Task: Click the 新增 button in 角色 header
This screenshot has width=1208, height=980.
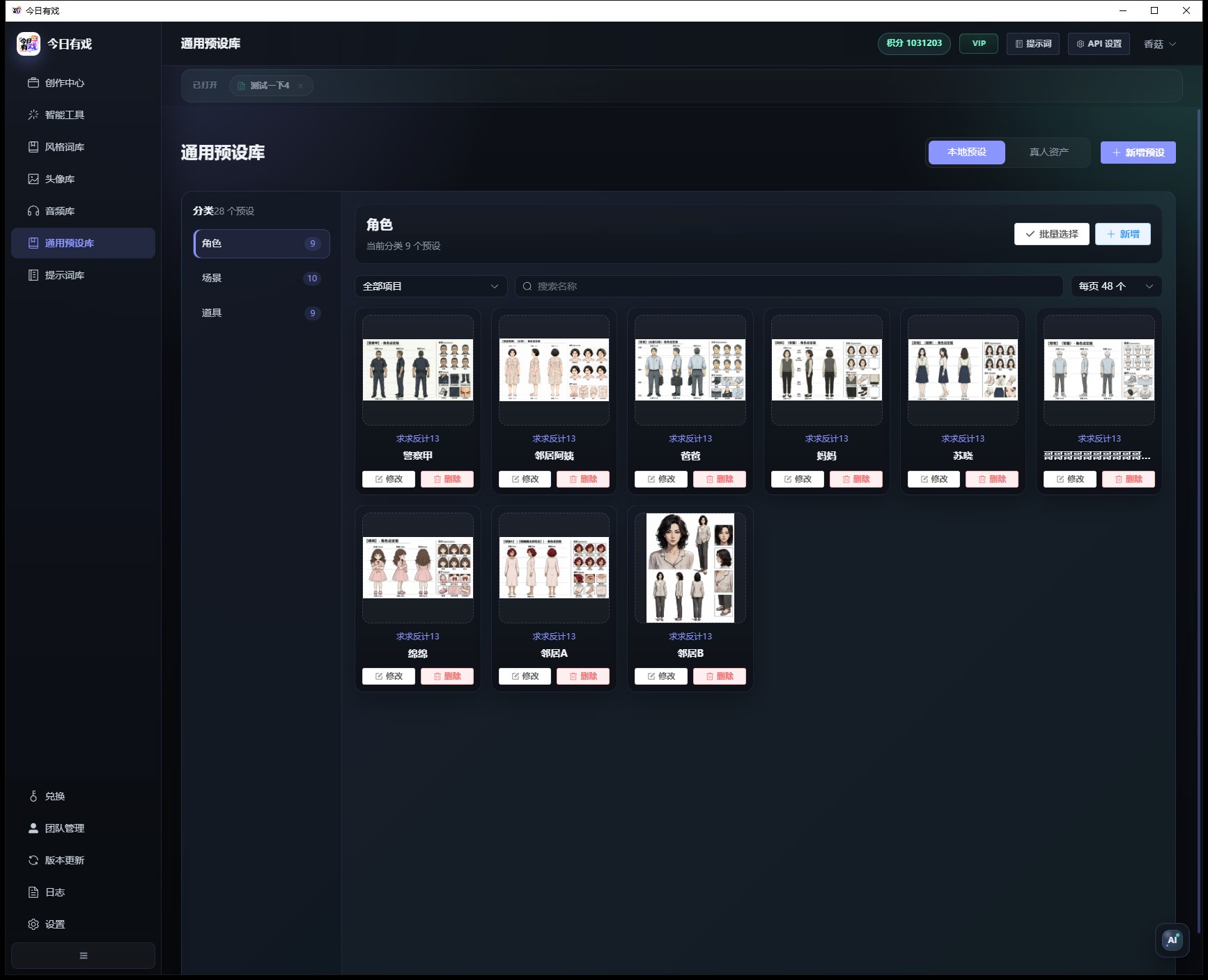Action: click(1122, 234)
